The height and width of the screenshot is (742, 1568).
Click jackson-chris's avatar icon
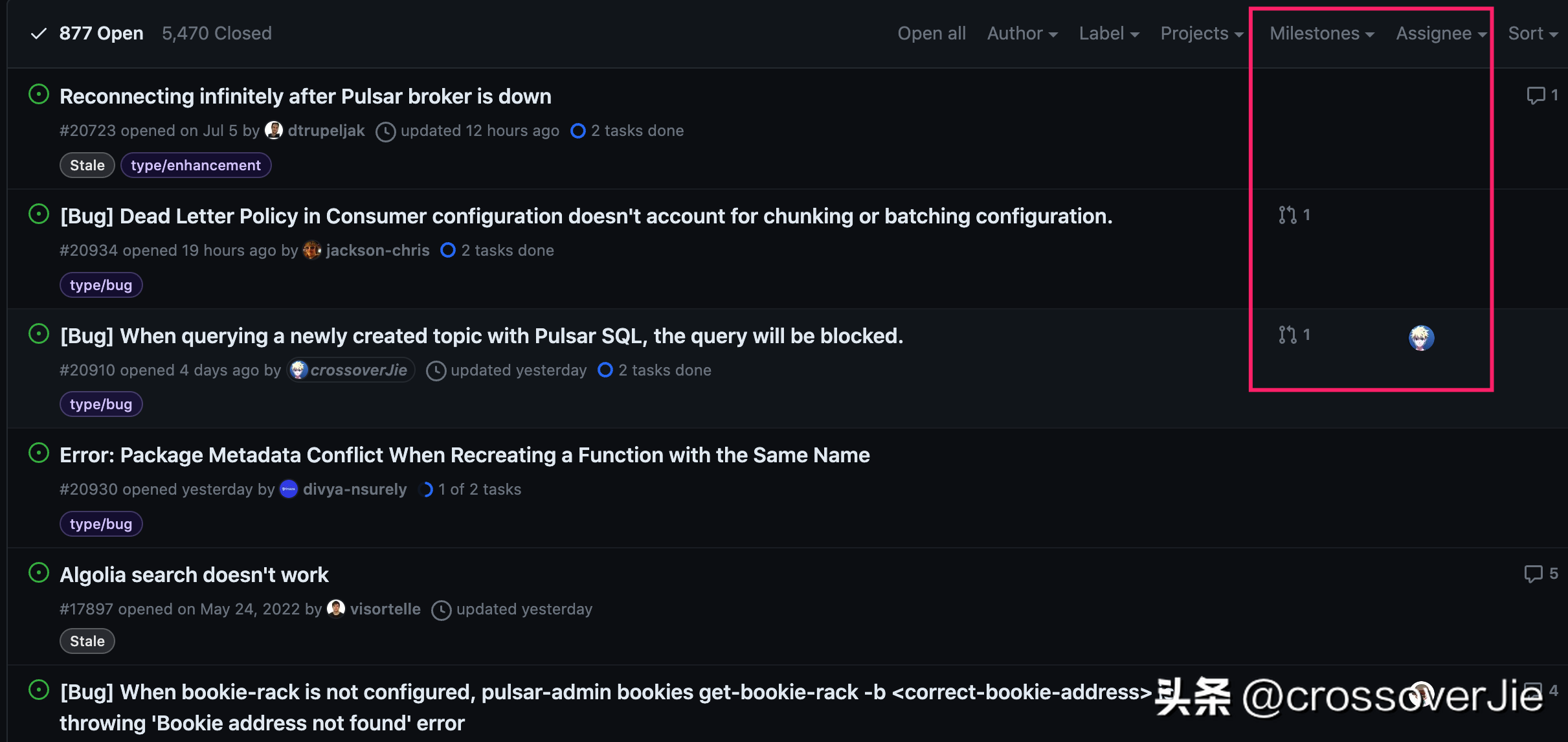pos(312,250)
